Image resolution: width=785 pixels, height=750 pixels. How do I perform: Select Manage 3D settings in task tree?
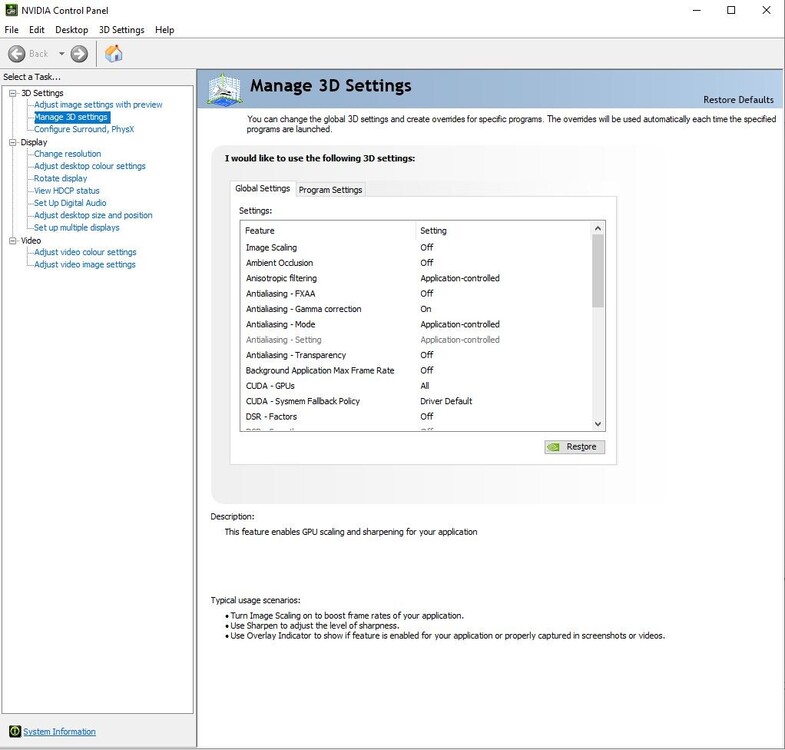click(x=71, y=117)
